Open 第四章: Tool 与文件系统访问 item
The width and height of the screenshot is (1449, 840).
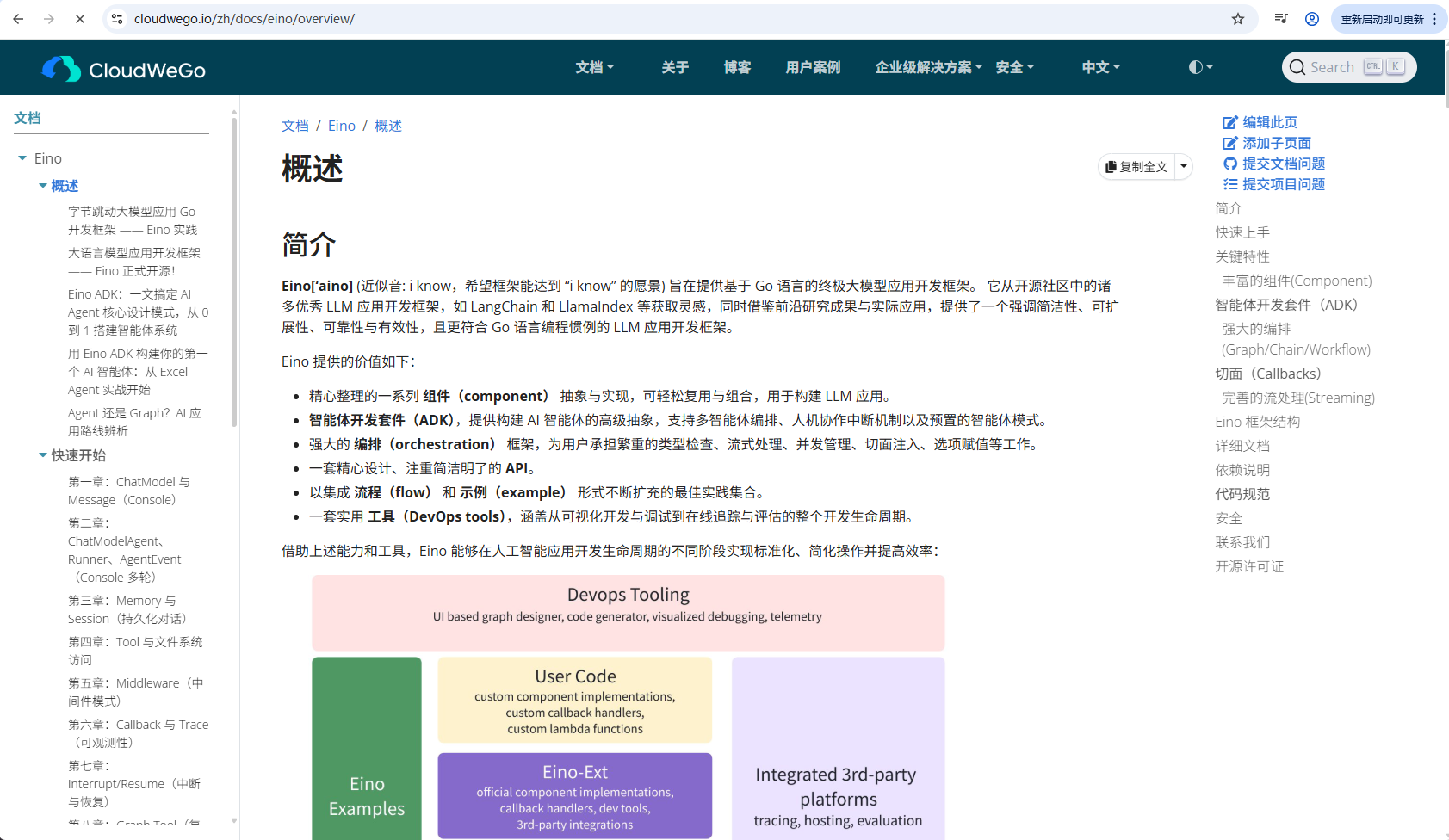[135, 651]
